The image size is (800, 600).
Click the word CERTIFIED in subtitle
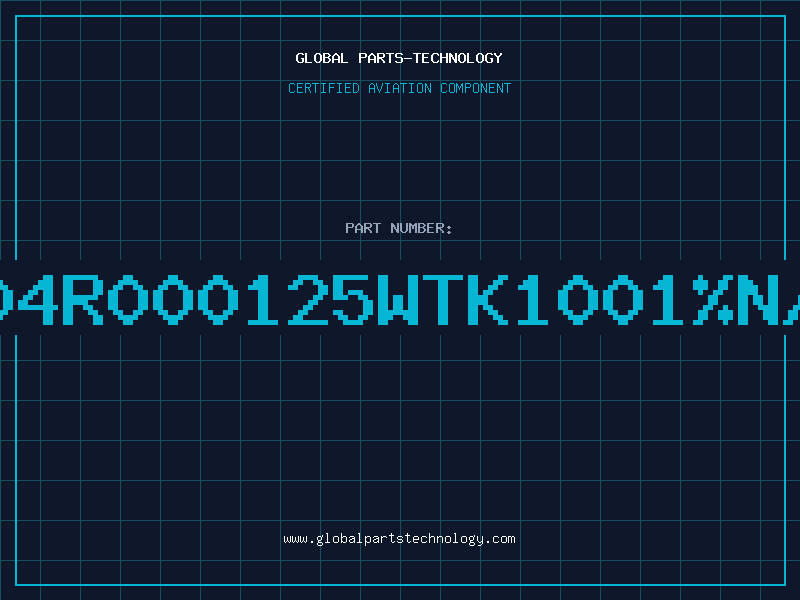coord(324,88)
